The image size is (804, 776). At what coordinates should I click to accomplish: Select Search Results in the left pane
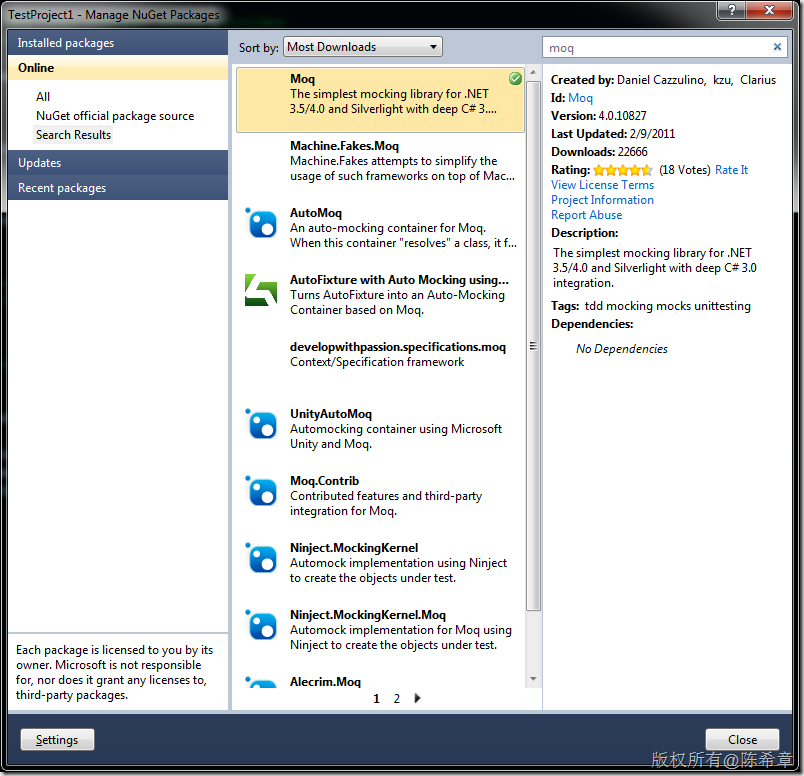(73, 135)
